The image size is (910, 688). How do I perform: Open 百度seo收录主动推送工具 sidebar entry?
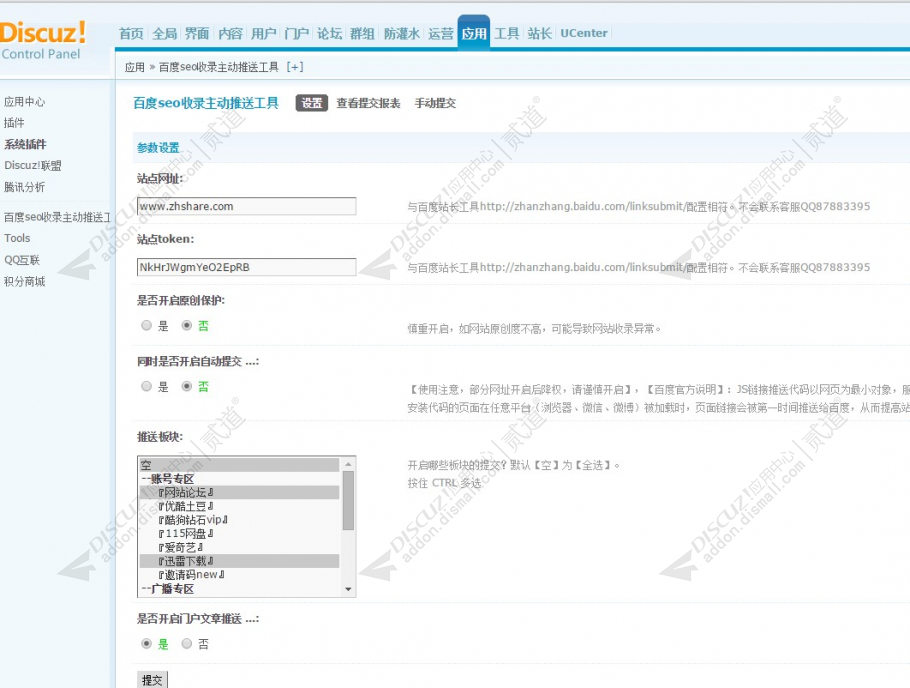pyautogui.click(x=57, y=217)
